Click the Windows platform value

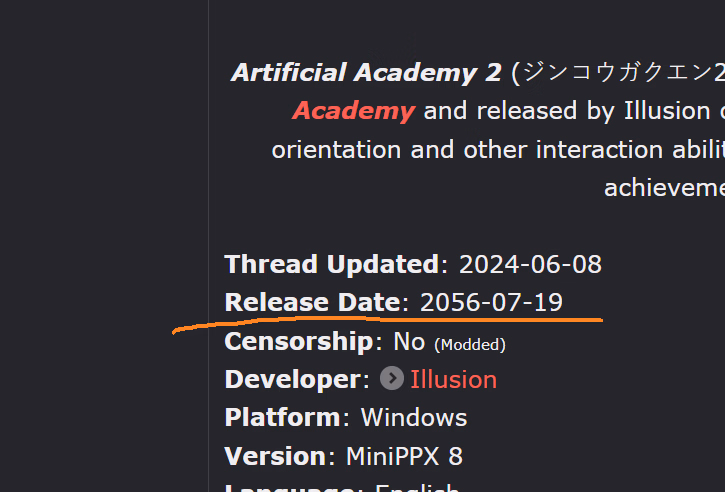414,417
